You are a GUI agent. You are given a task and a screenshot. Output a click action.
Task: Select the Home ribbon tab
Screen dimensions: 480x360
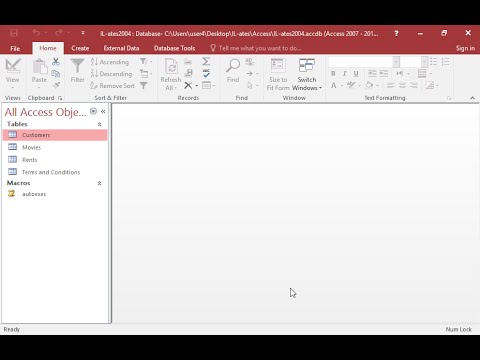48,48
